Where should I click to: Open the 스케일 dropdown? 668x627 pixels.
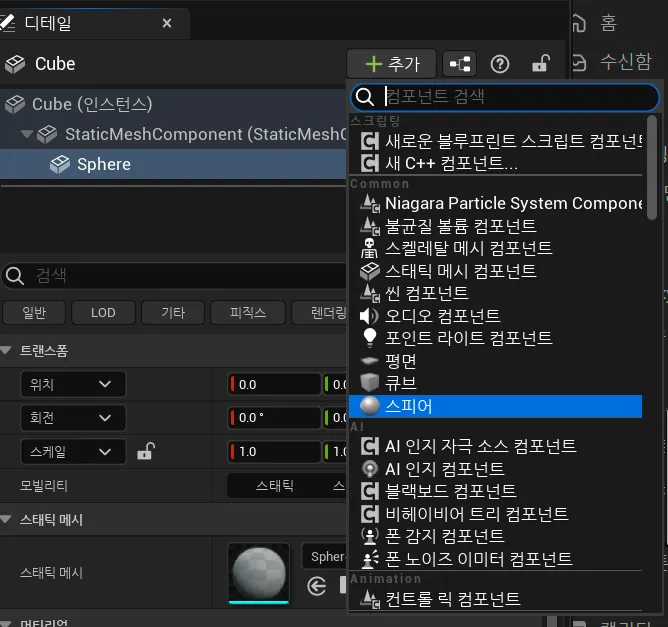(73, 452)
